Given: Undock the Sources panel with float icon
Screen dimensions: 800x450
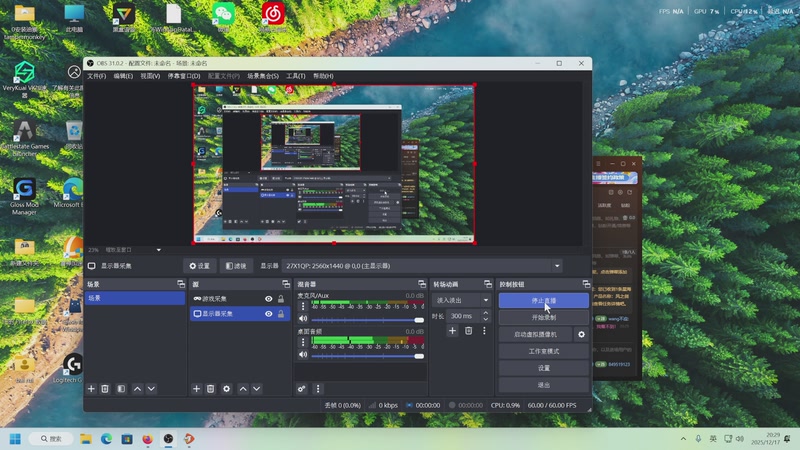Looking at the screenshot, I should coord(286,284).
